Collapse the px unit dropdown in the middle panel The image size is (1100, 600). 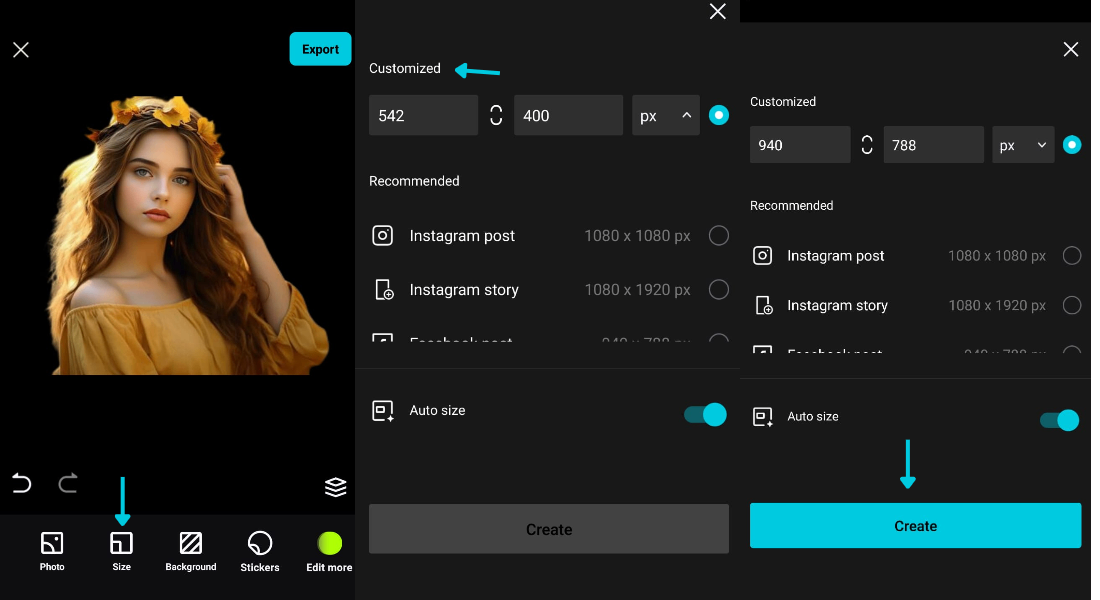tap(666, 115)
